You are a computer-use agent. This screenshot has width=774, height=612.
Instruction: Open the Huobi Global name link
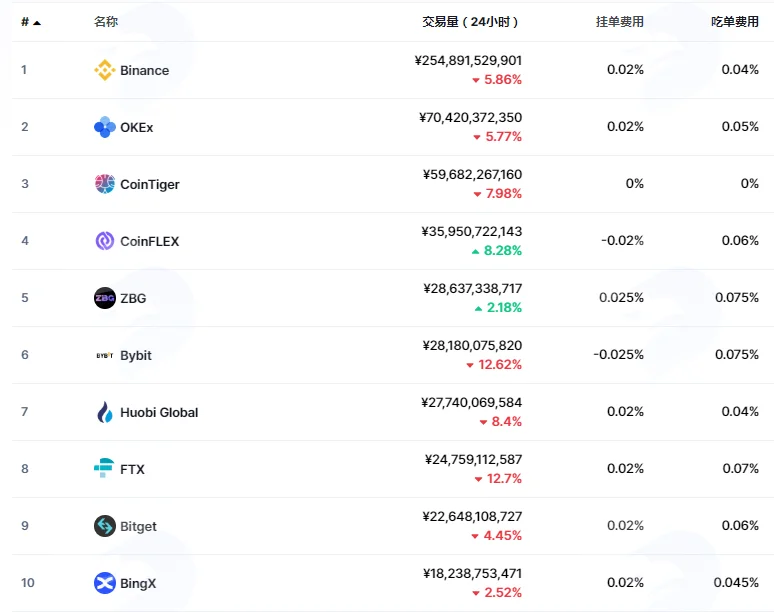click(159, 412)
